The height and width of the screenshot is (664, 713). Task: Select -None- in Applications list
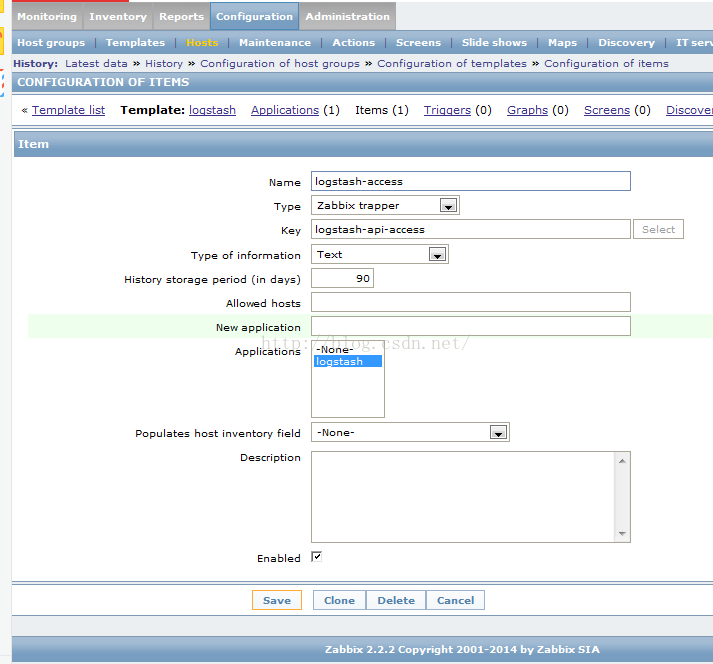347,349
